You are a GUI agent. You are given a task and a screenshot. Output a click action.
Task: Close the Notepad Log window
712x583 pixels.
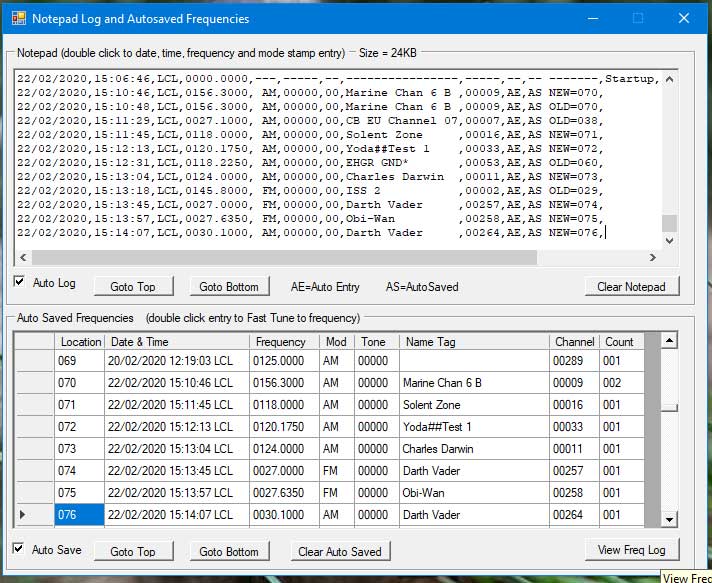click(x=684, y=18)
